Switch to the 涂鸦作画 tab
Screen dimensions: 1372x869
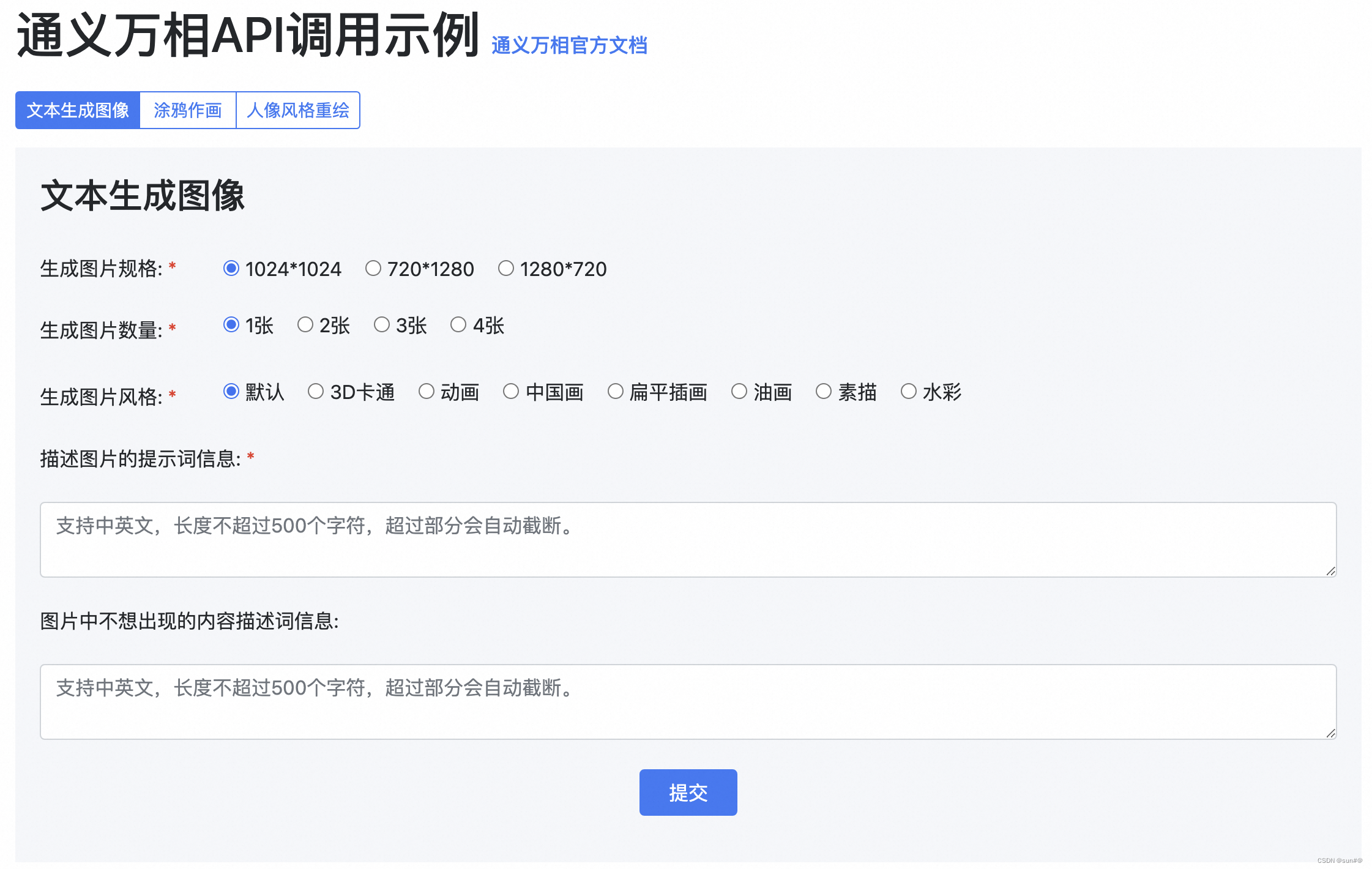(188, 110)
